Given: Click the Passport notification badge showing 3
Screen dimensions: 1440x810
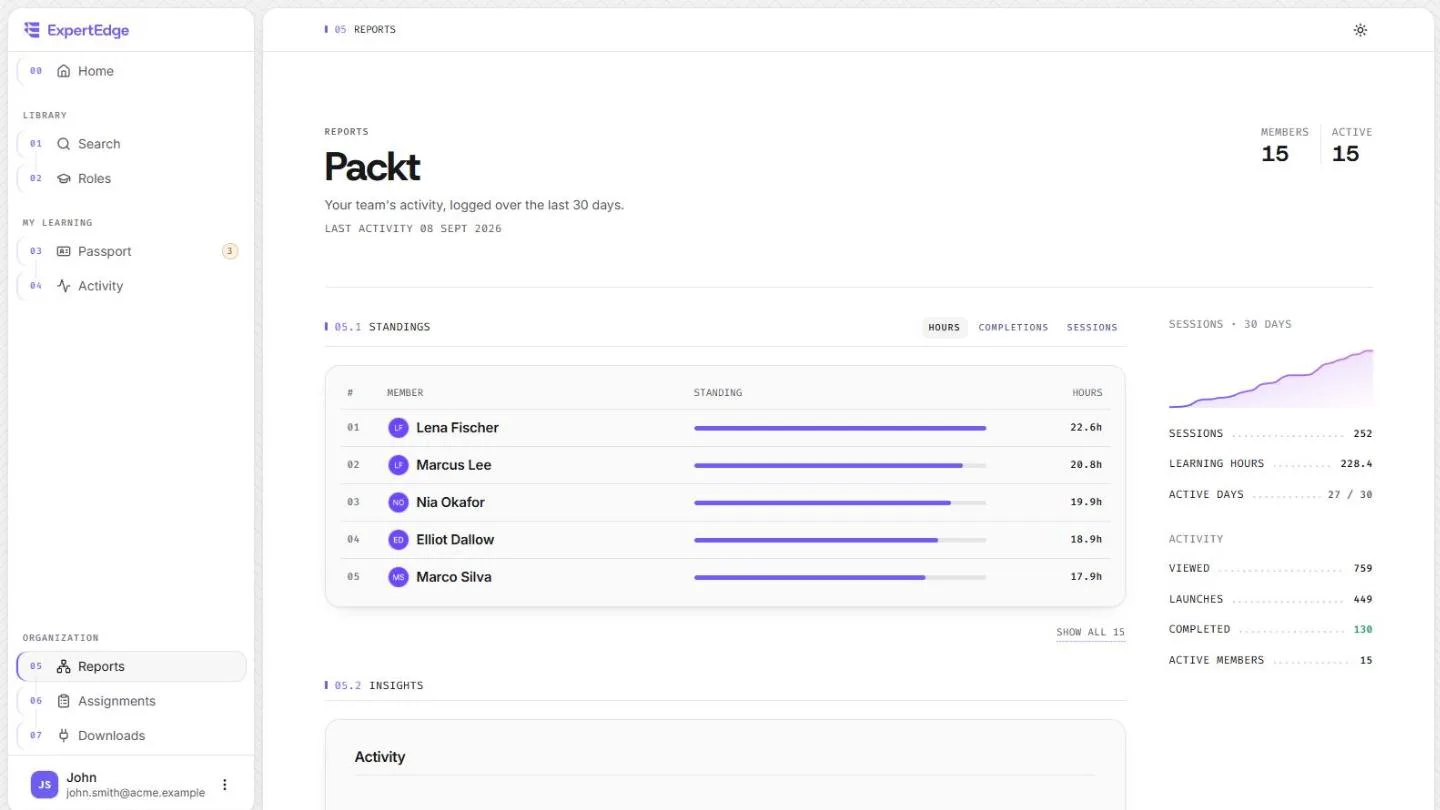Looking at the screenshot, I should [x=230, y=251].
